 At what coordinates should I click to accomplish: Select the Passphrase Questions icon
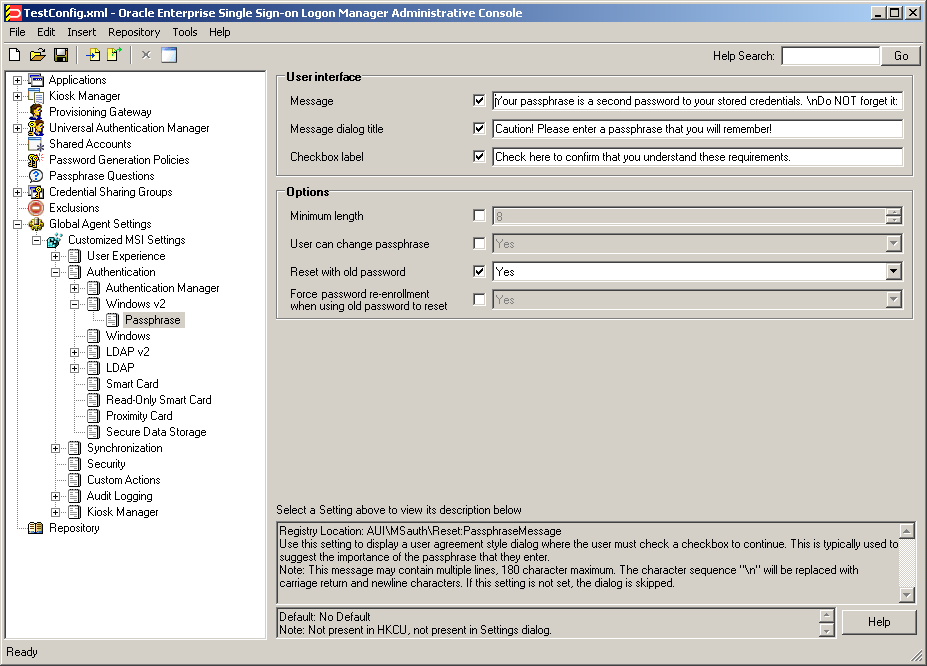(x=35, y=176)
